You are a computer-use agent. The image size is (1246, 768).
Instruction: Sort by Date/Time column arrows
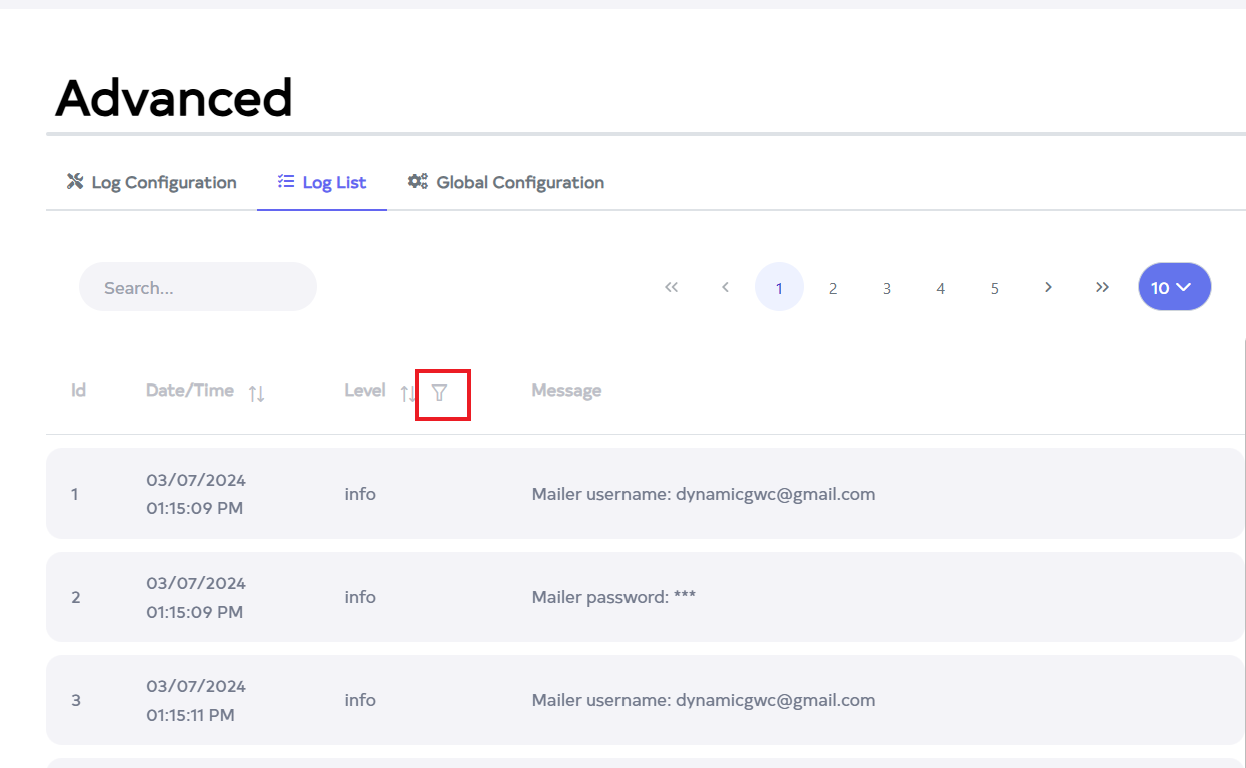click(257, 393)
